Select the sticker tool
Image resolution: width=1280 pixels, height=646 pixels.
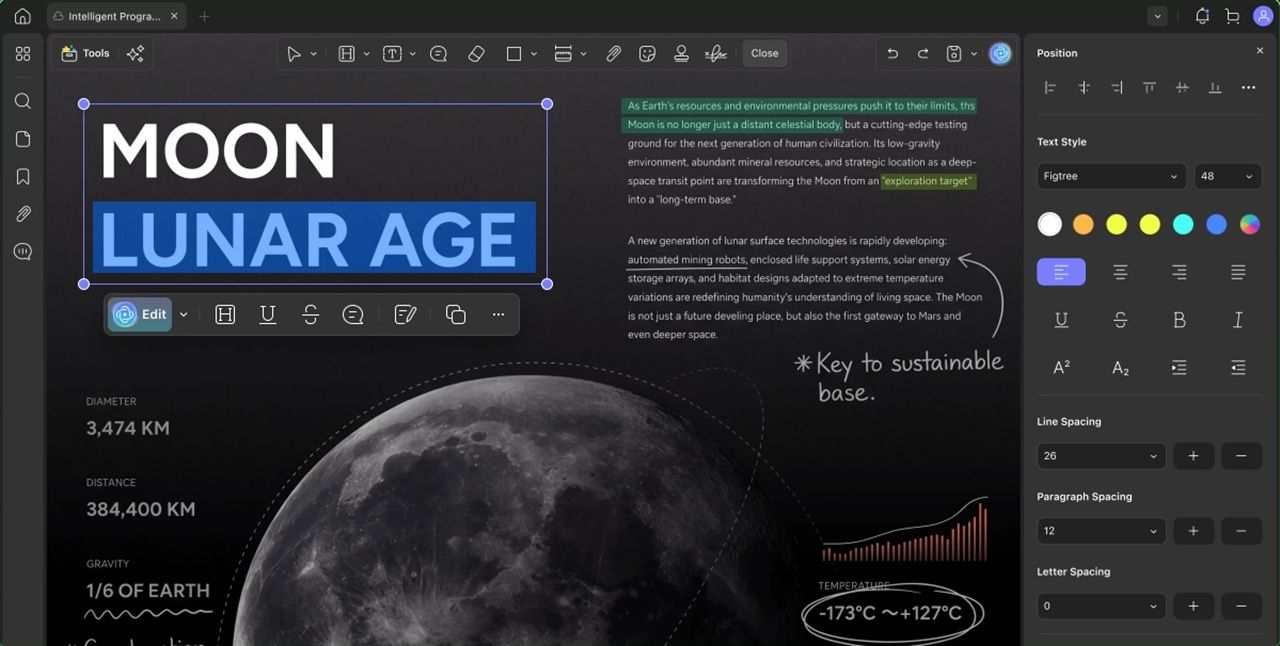coord(647,54)
